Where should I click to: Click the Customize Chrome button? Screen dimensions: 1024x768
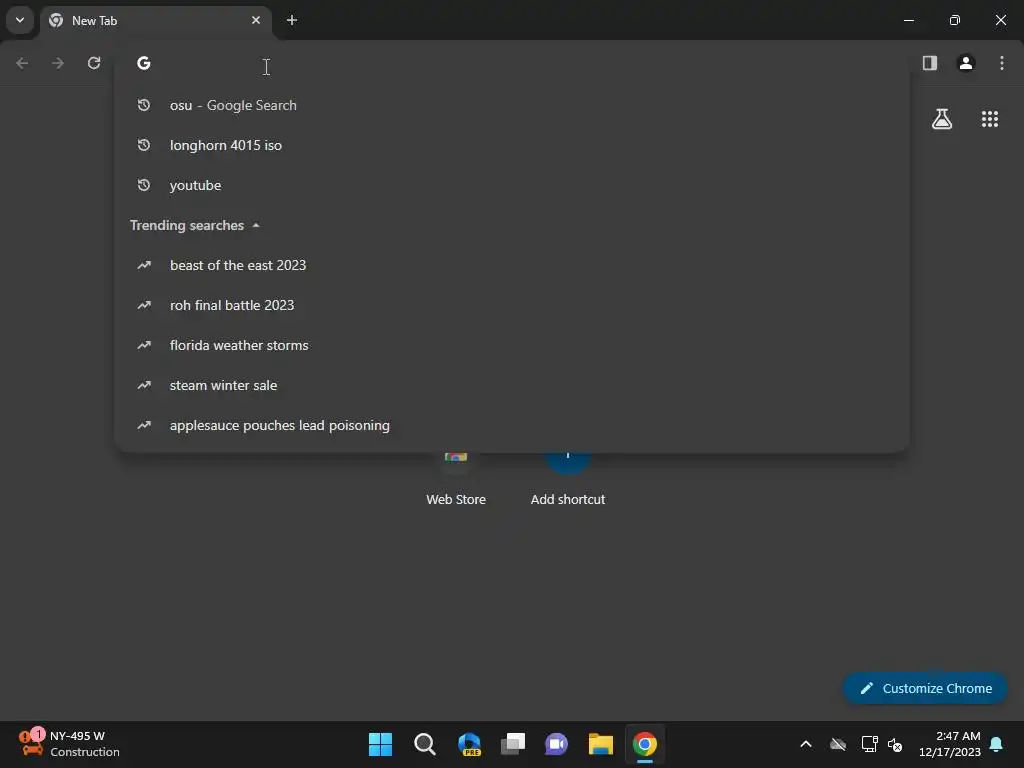coord(925,688)
